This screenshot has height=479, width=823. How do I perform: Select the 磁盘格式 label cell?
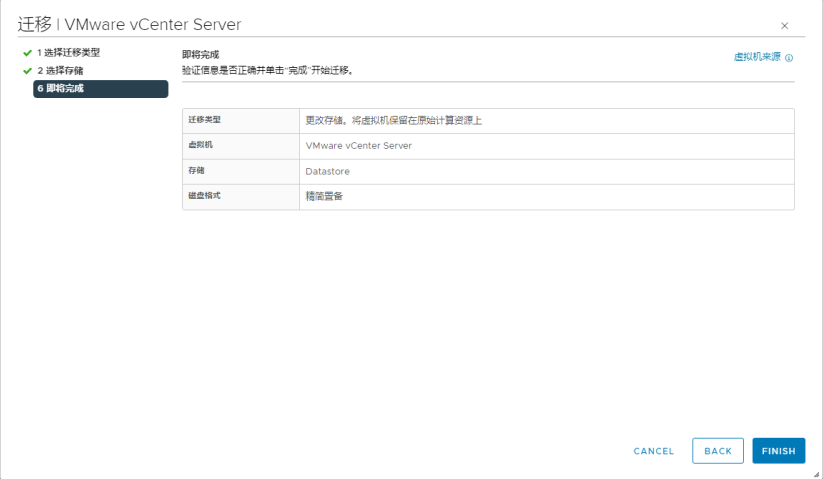[x=241, y=197]
